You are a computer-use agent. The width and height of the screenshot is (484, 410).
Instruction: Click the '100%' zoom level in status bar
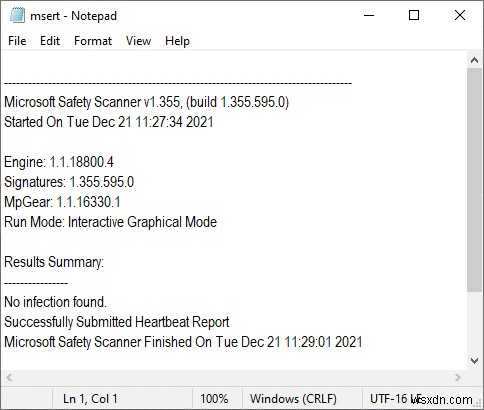point(214,399)
